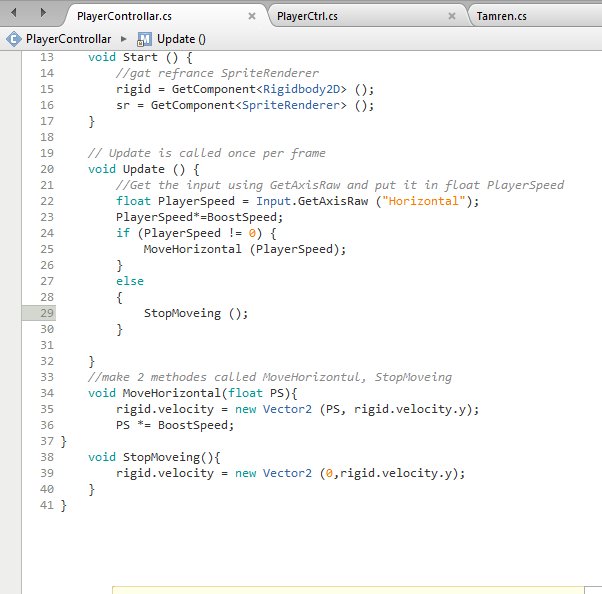Click line number 41 in the gutter
Image resolution: width=602 pixels, height=594 pixels.
(x=47, y=505)
